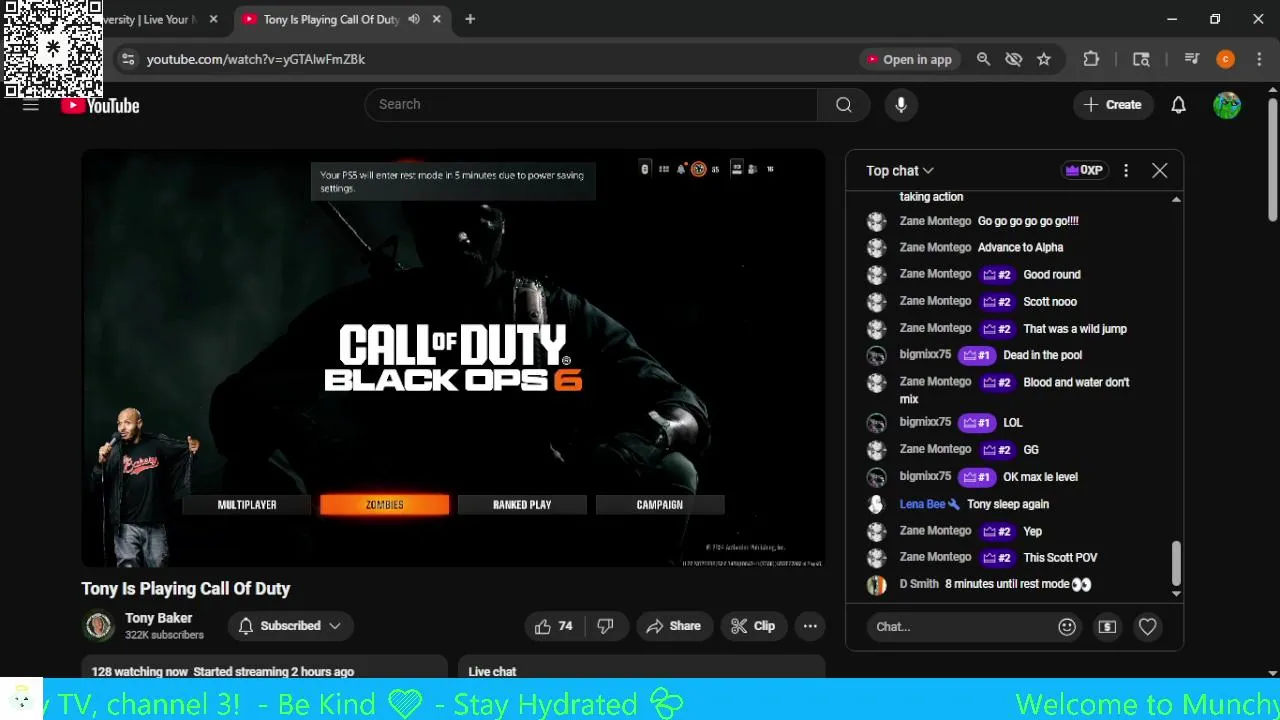
Task: Open the Chrome media control icon
Action: [1191, 59]
